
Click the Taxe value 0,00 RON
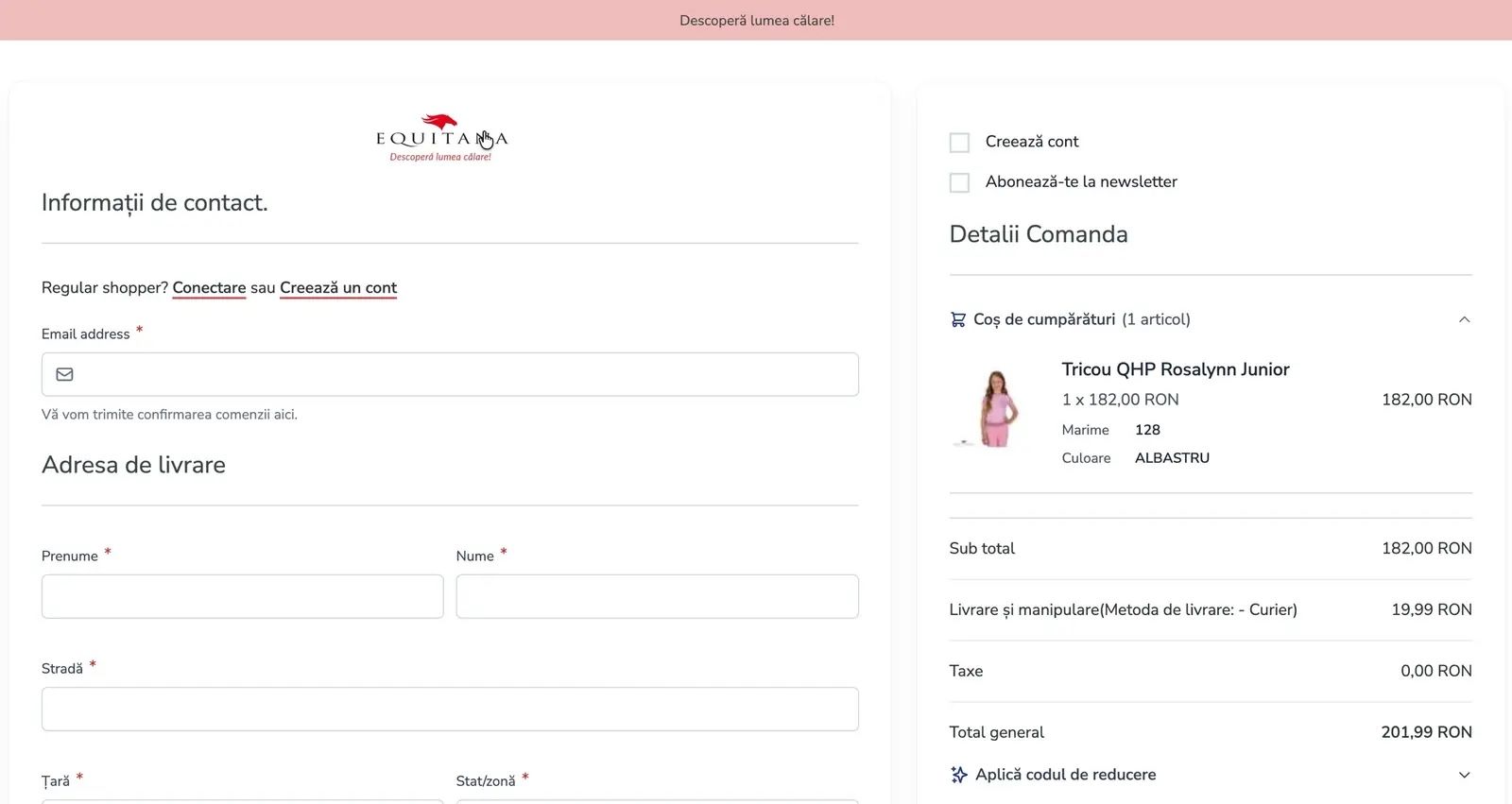1436,671
